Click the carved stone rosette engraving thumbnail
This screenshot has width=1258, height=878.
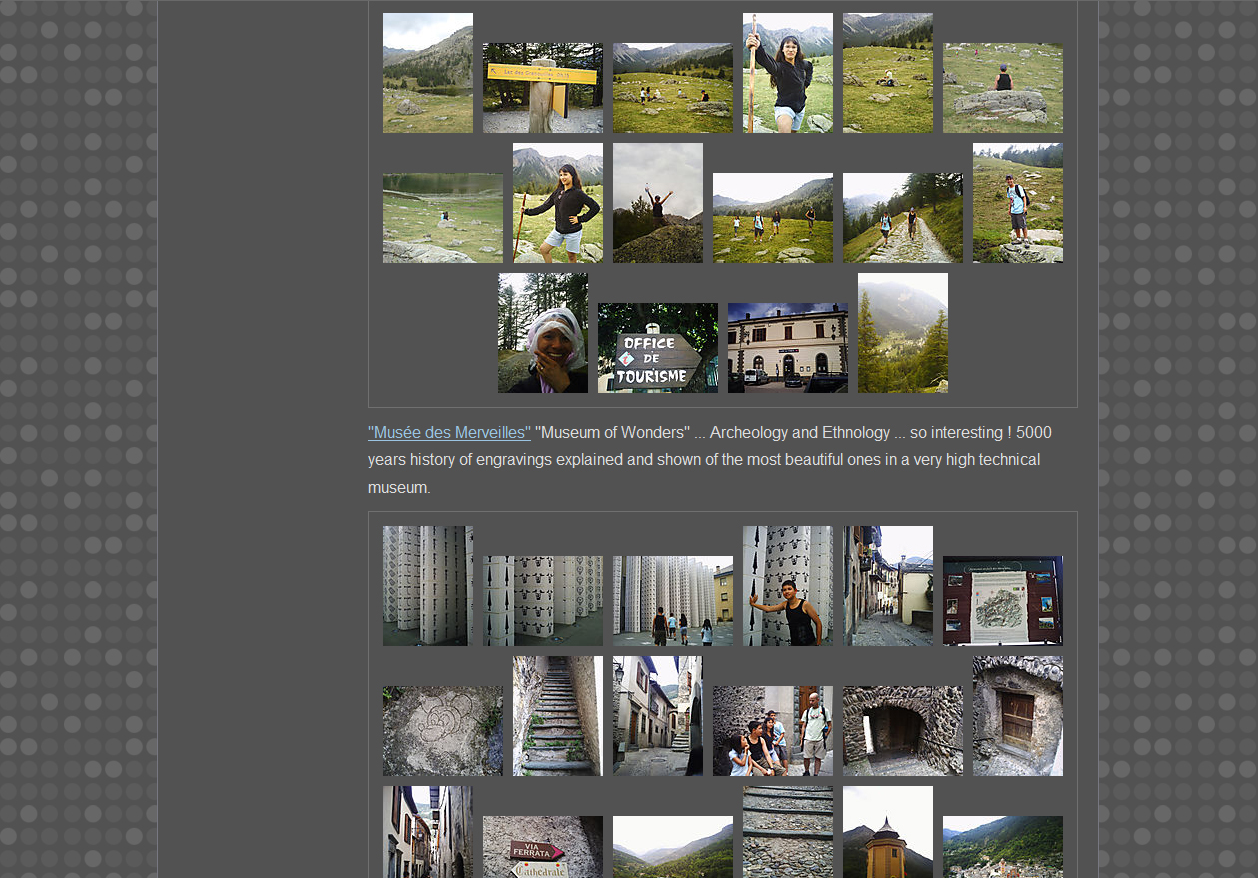click(x=442, y=731)
